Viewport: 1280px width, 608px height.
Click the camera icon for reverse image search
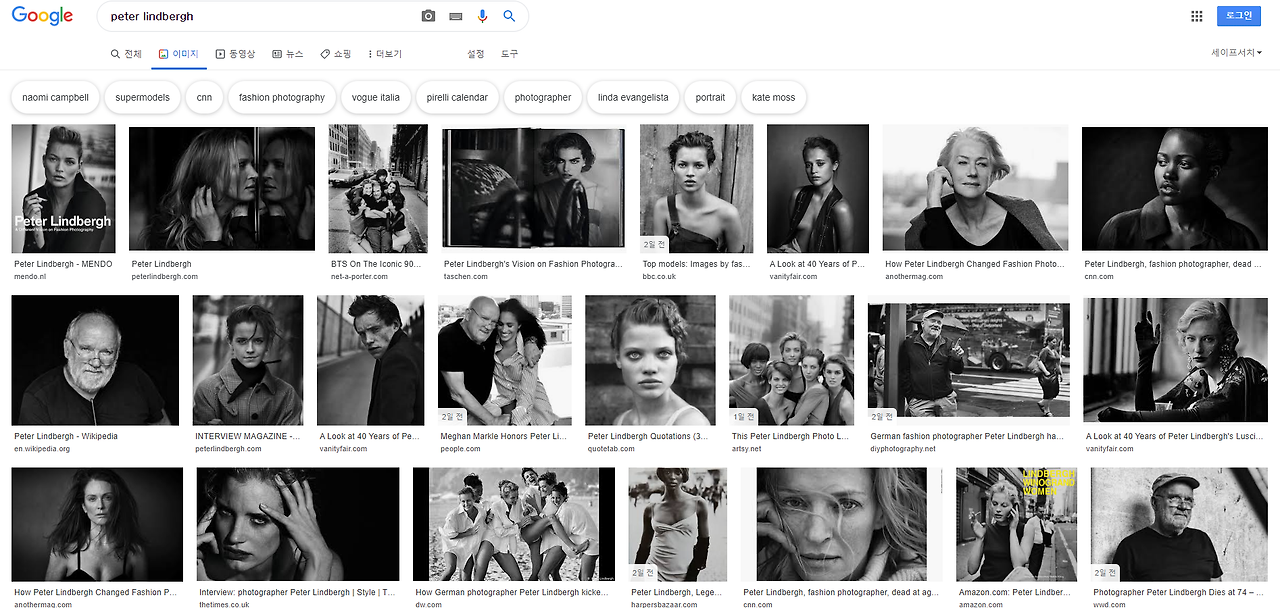click(x=428, y=15)
